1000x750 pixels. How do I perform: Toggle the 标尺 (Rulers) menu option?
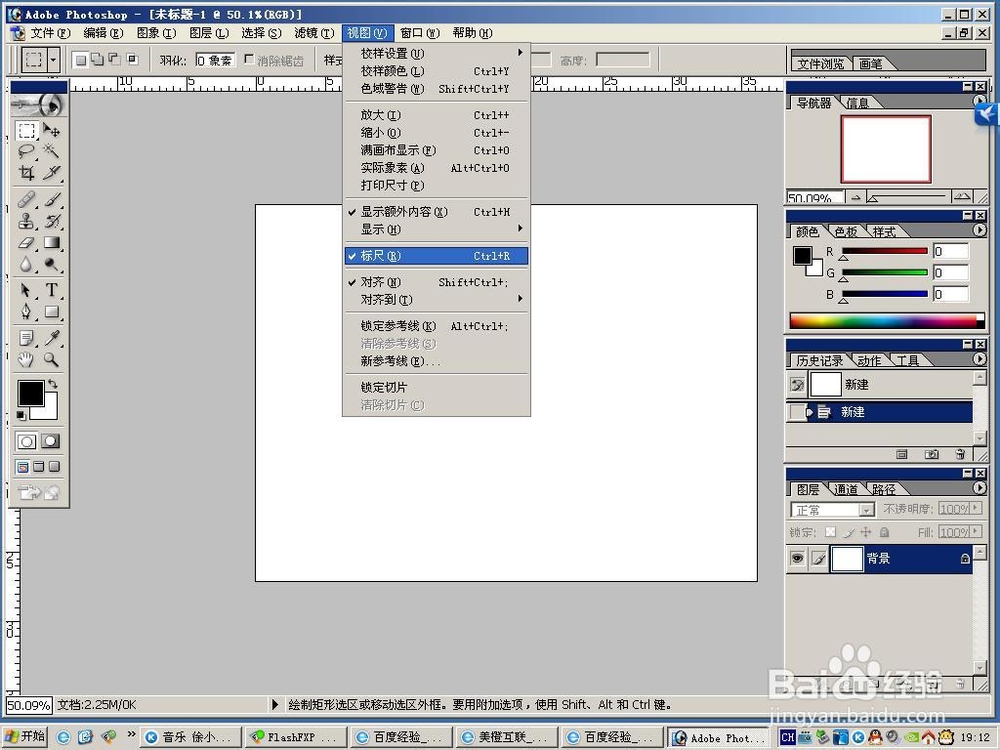click(x=436, y=256)
